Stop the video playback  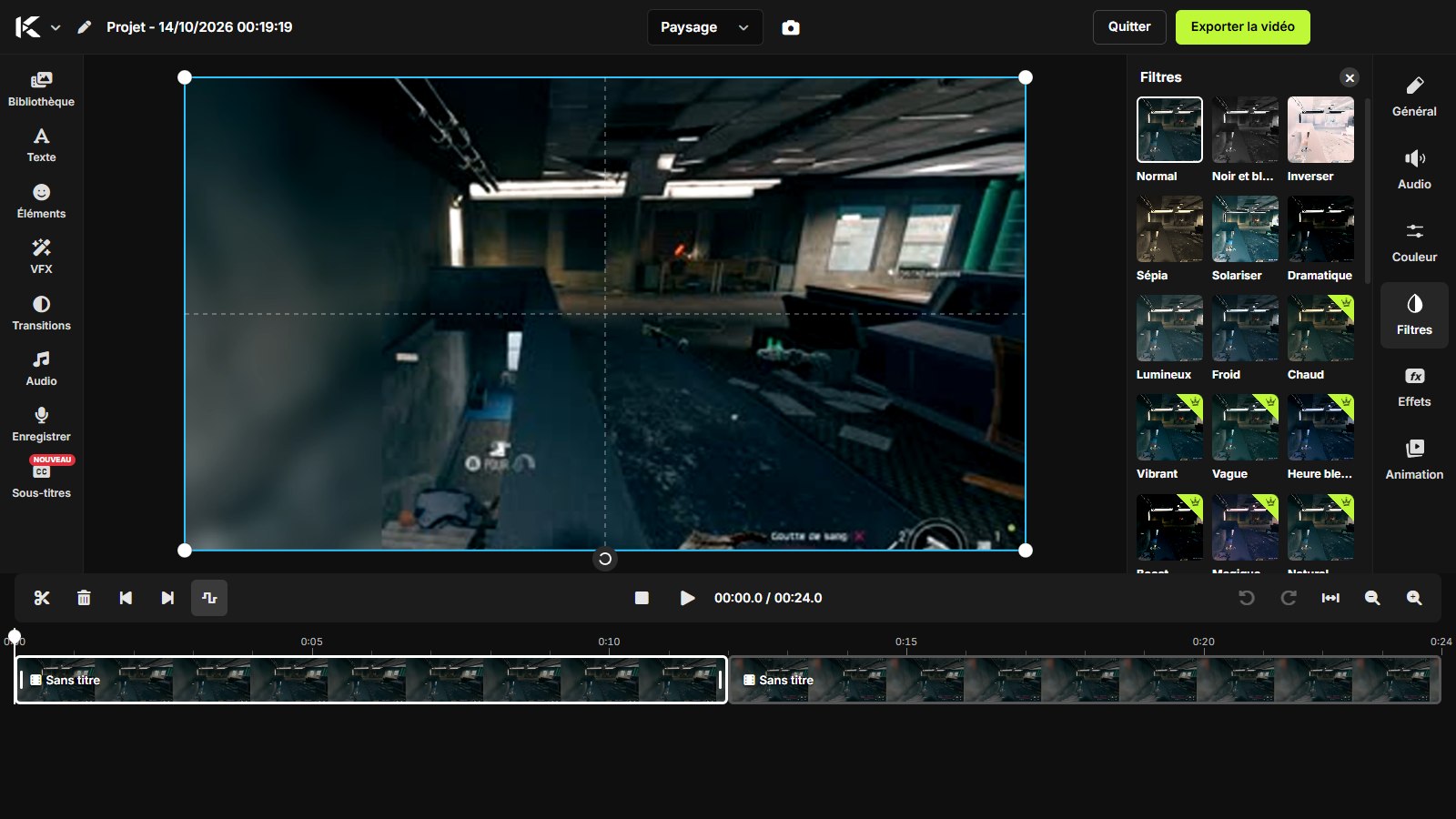pos(642,598)
